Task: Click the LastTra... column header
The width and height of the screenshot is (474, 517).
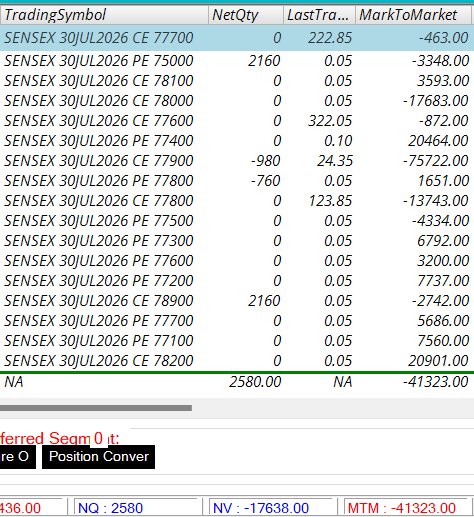Action: [x=319, y=15]
